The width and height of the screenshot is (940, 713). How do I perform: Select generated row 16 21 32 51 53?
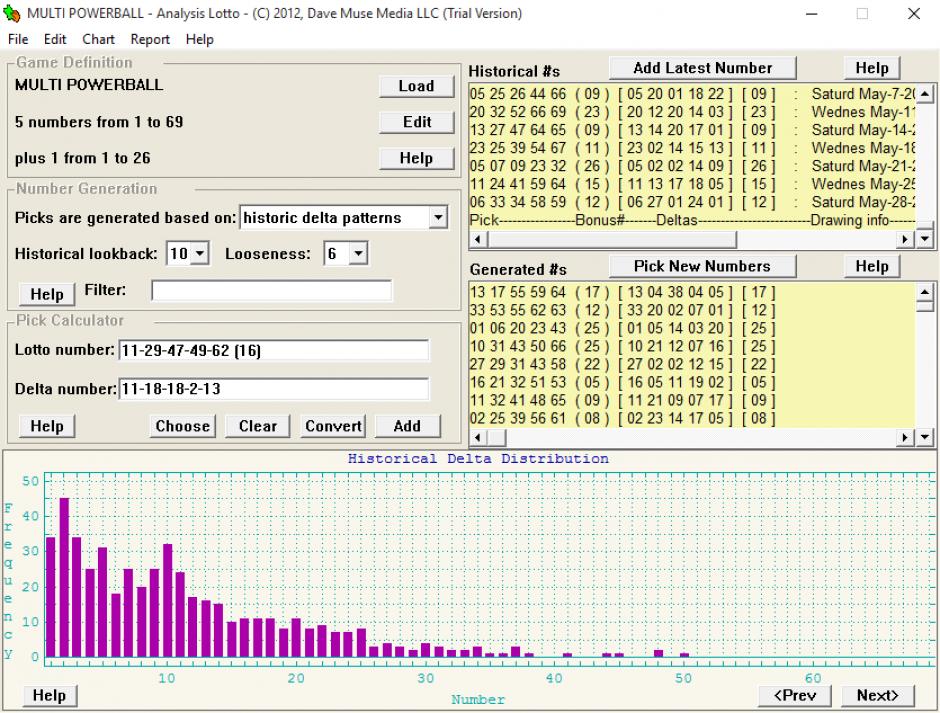(x=692, y=383)
